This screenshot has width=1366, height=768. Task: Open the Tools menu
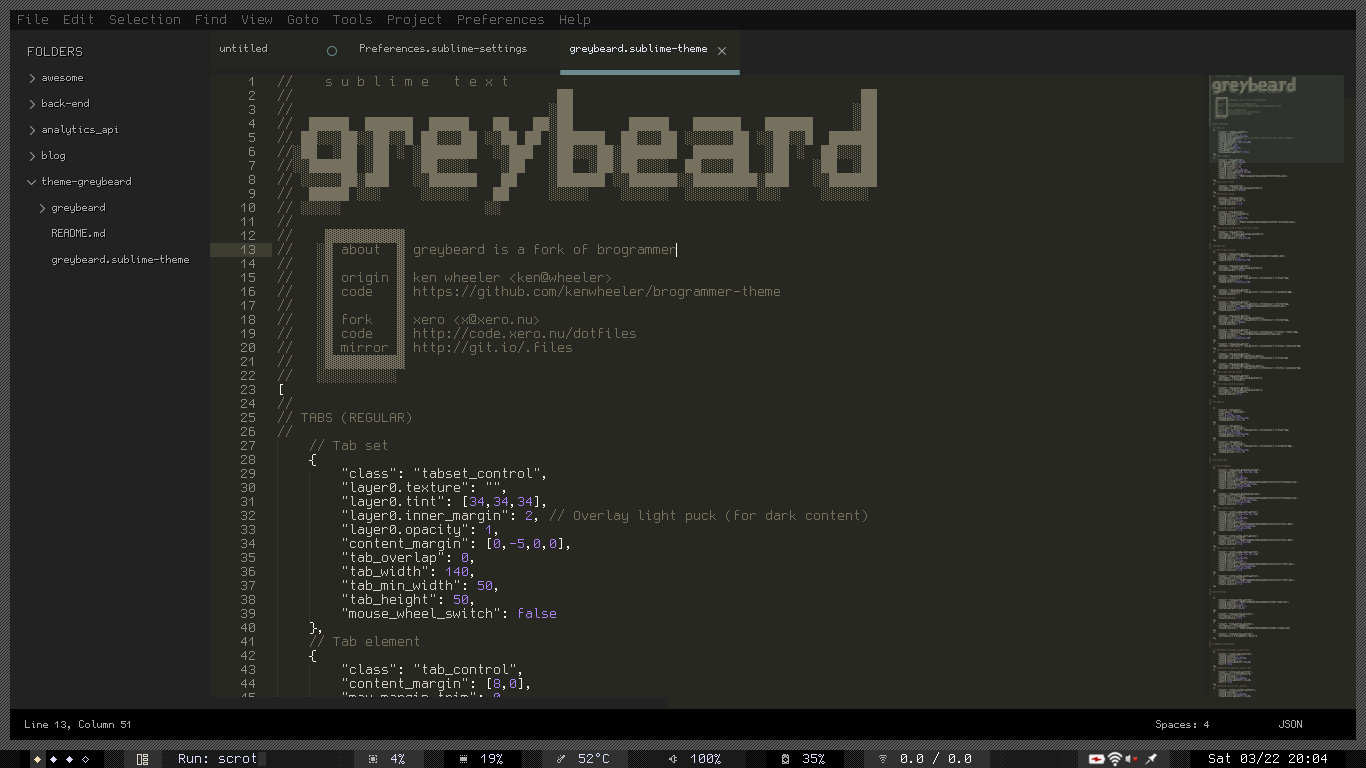[x=352, y=19]
